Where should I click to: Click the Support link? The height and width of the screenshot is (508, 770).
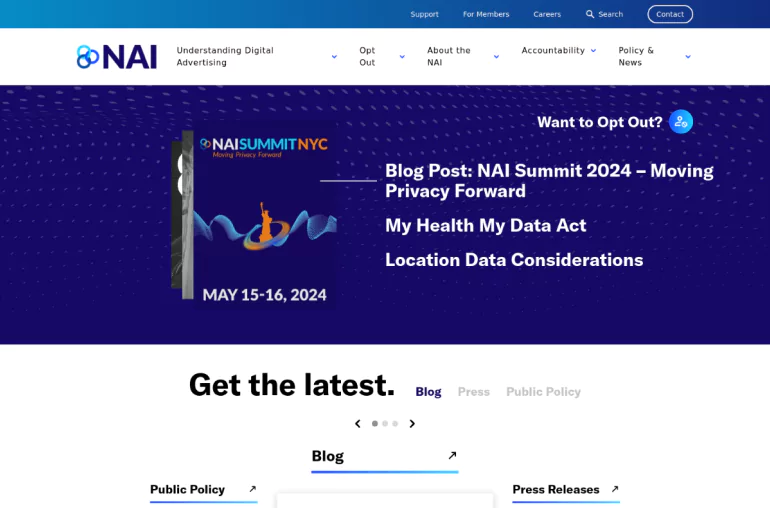[x=424, y=14]
